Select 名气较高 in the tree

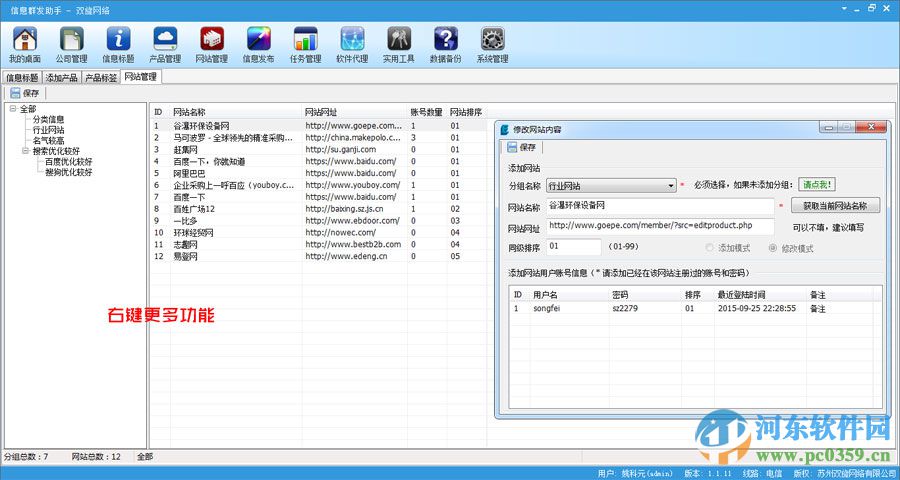[48, 141]
